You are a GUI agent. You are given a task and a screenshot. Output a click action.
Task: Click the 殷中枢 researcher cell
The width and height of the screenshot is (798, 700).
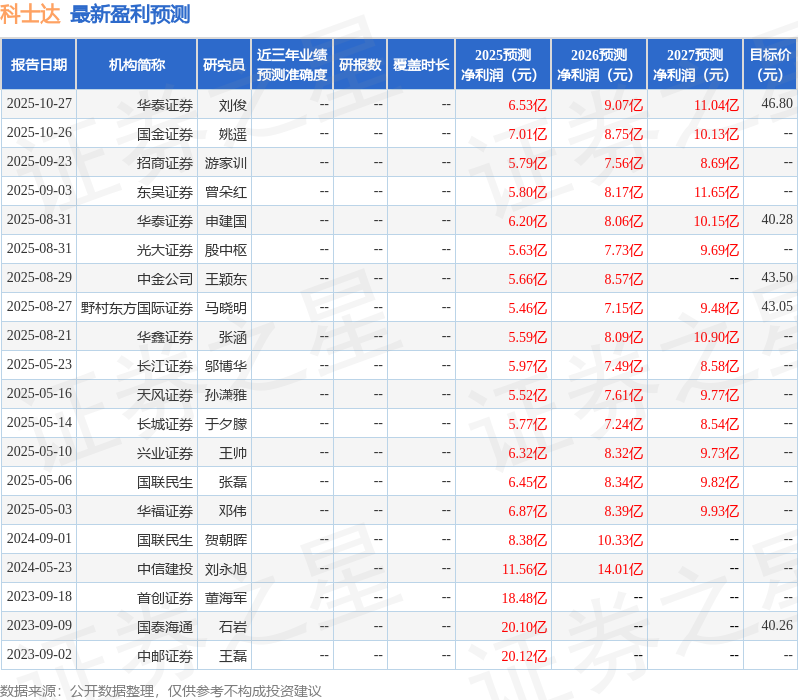[226, 250]
